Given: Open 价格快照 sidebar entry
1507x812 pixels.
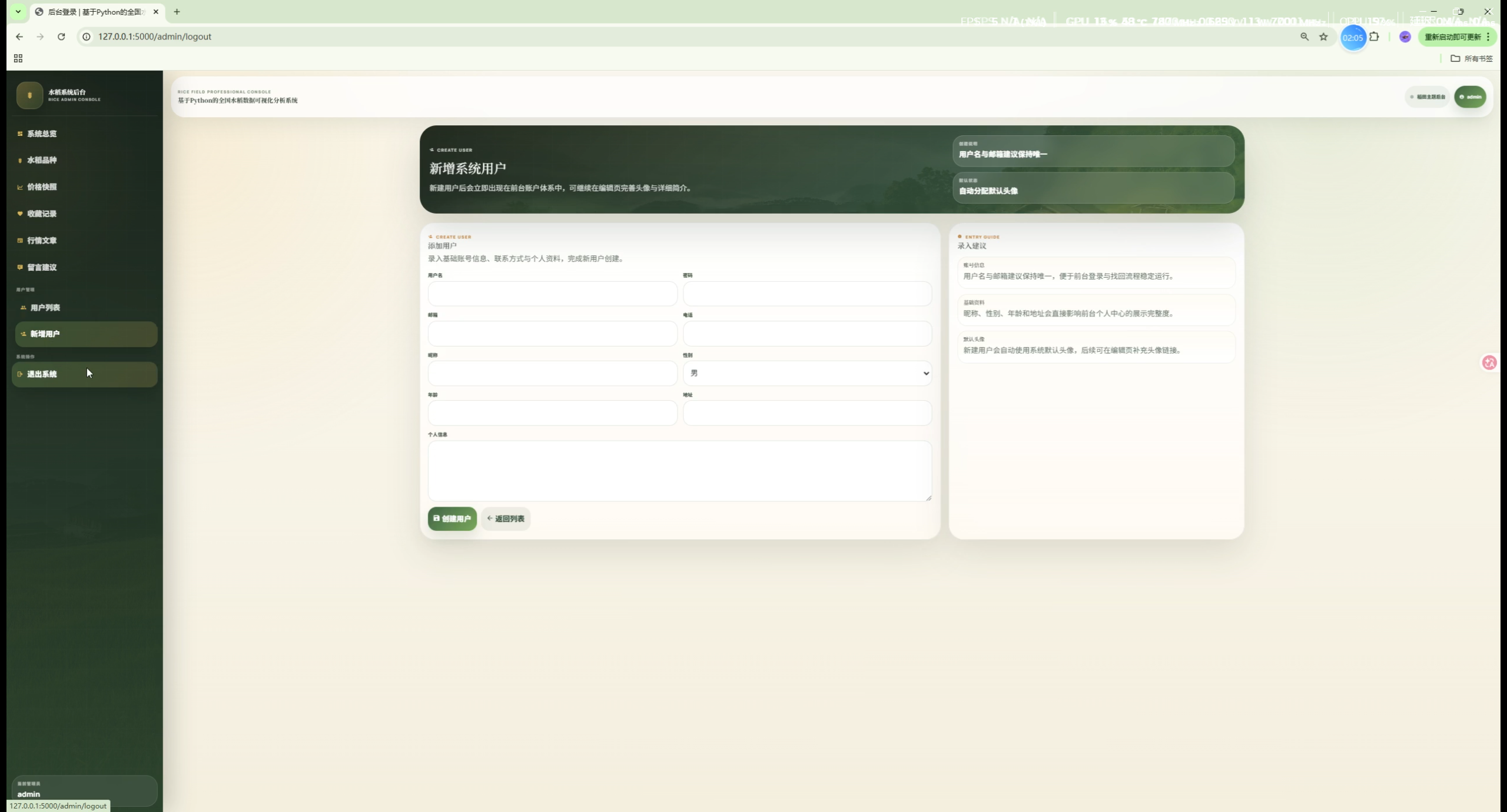Looking at the screenshot, I should [41, 187].
